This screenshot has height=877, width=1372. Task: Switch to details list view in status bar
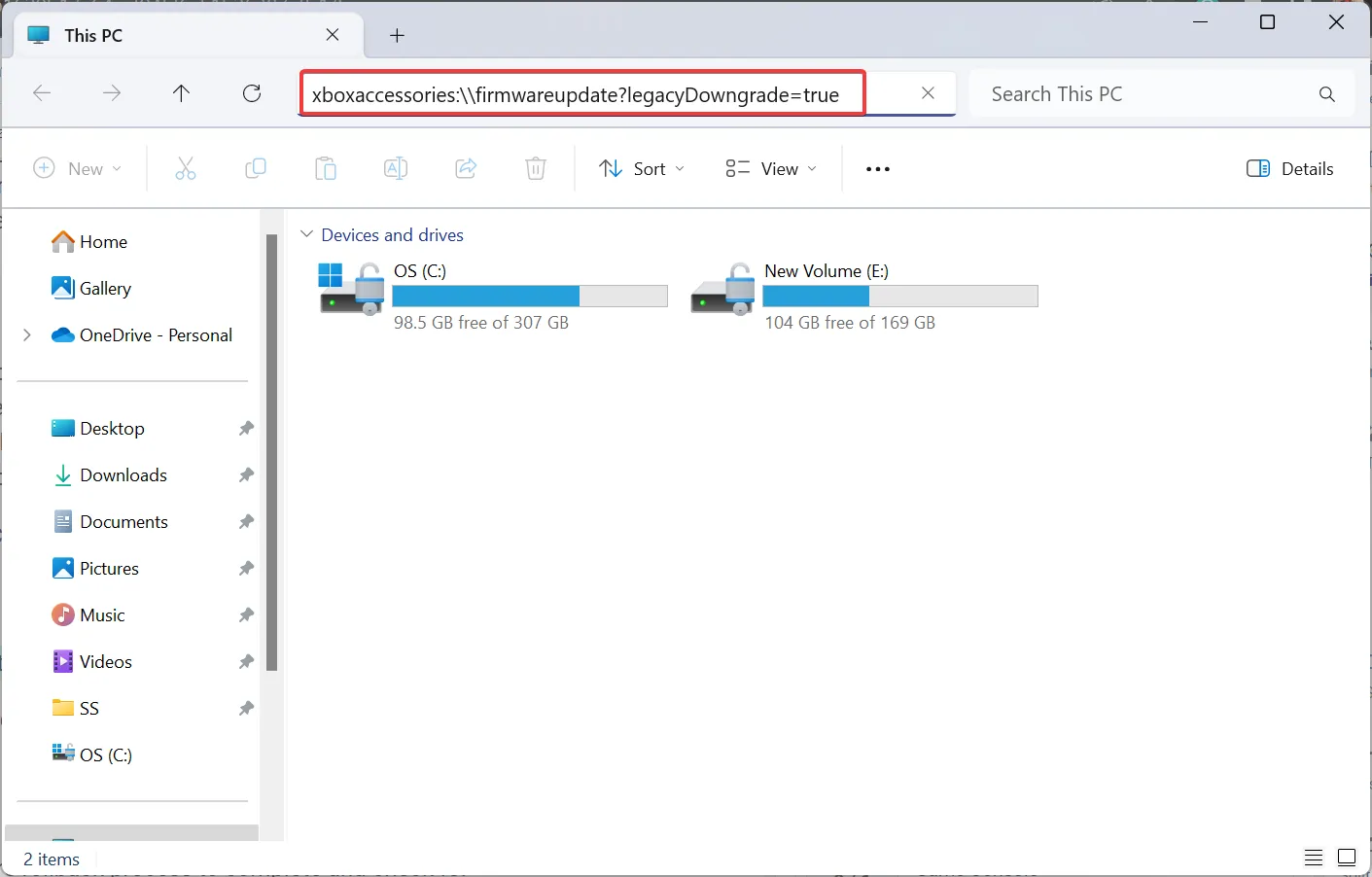[1313, 858]
